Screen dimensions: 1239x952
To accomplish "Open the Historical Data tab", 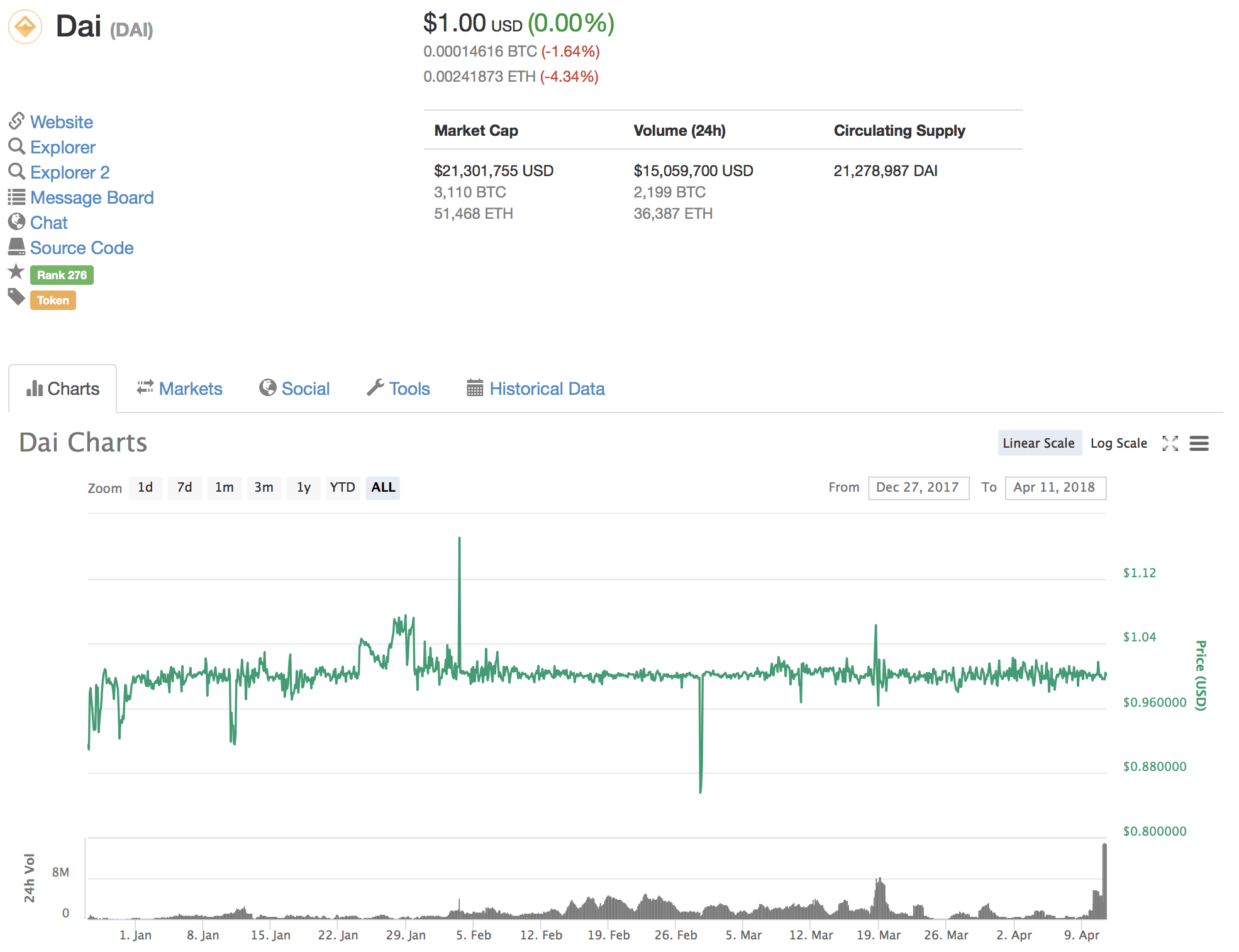I will pos(536,389).
